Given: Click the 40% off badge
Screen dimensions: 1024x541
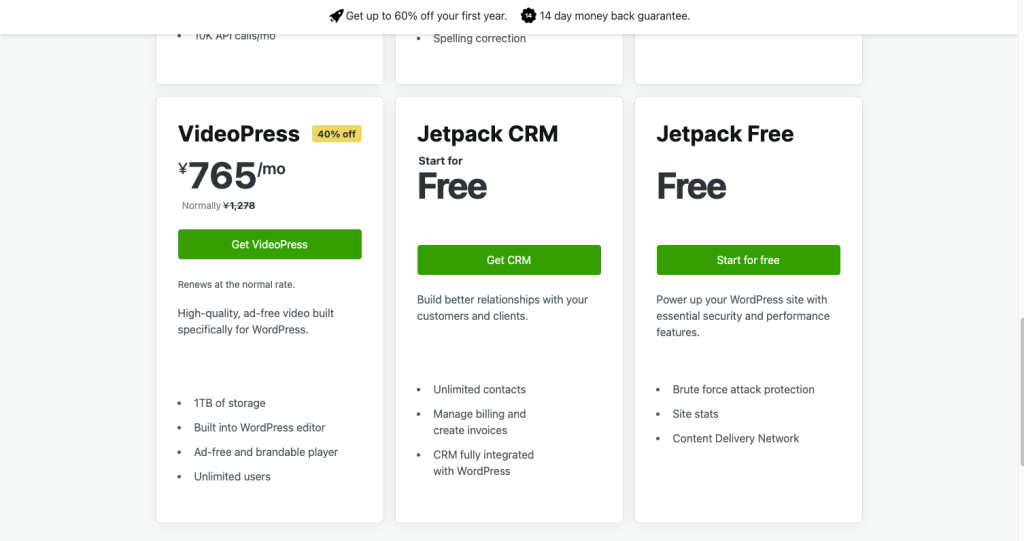Looking at the screenshot, I should click(337, 134).
